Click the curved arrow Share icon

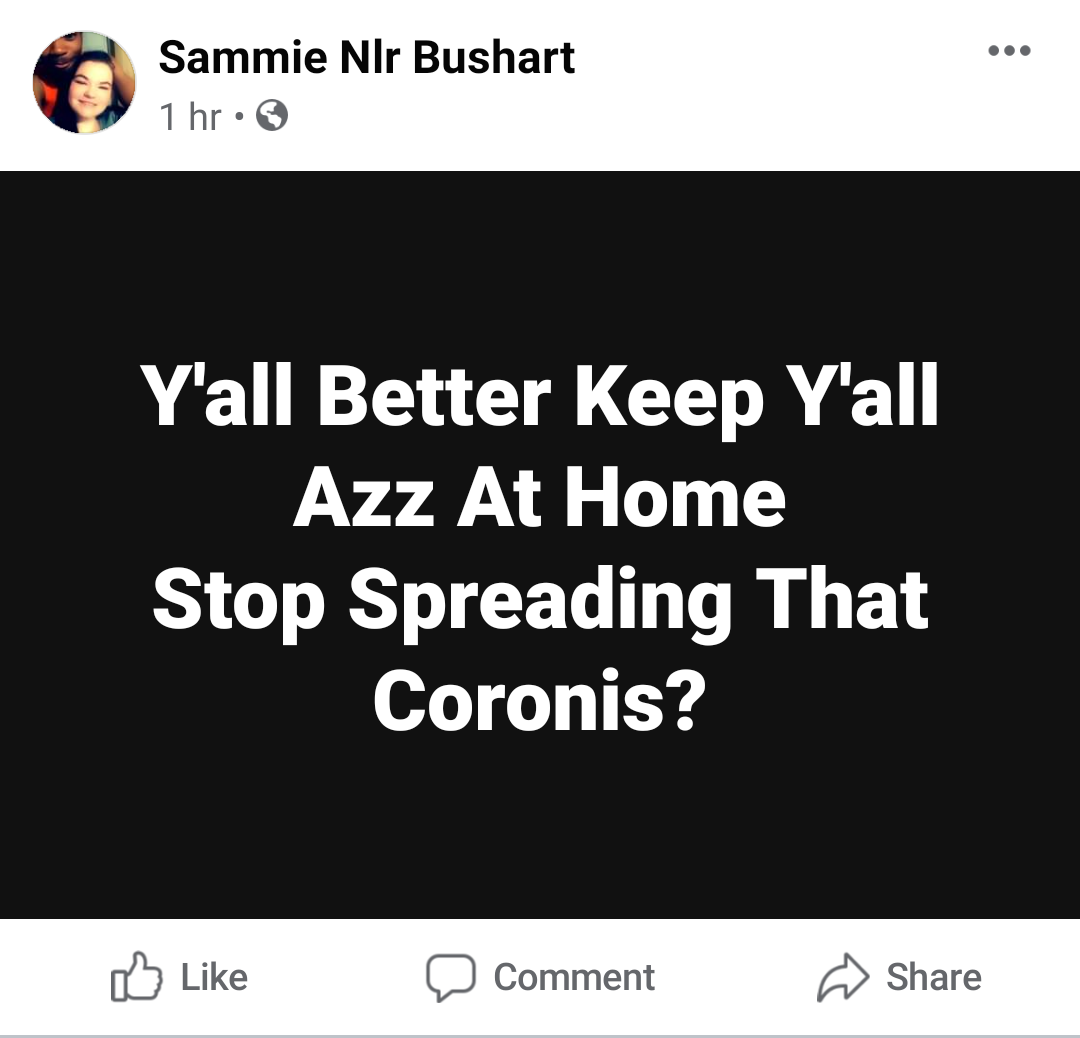tap(843, 977)
